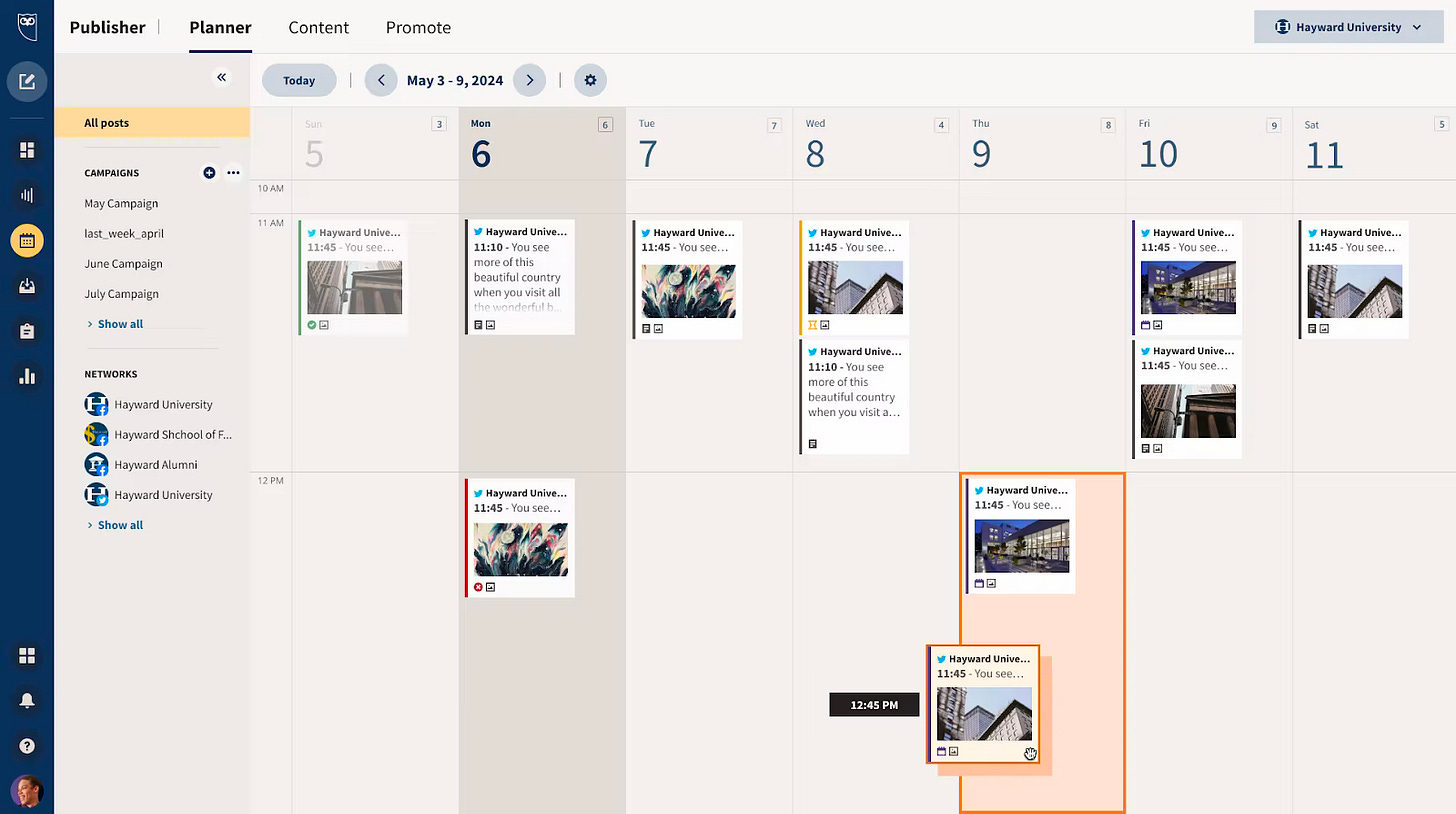This screenshot has width=1456, height=814.
Task: Select All posts filter
Action: (152, 122)
